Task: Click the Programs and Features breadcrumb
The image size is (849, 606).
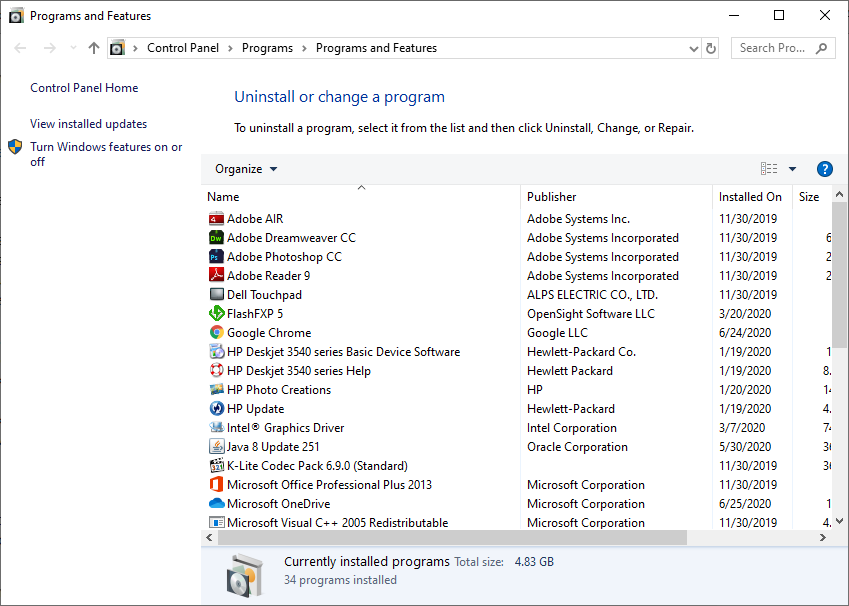Action: (x=376, y=48)
